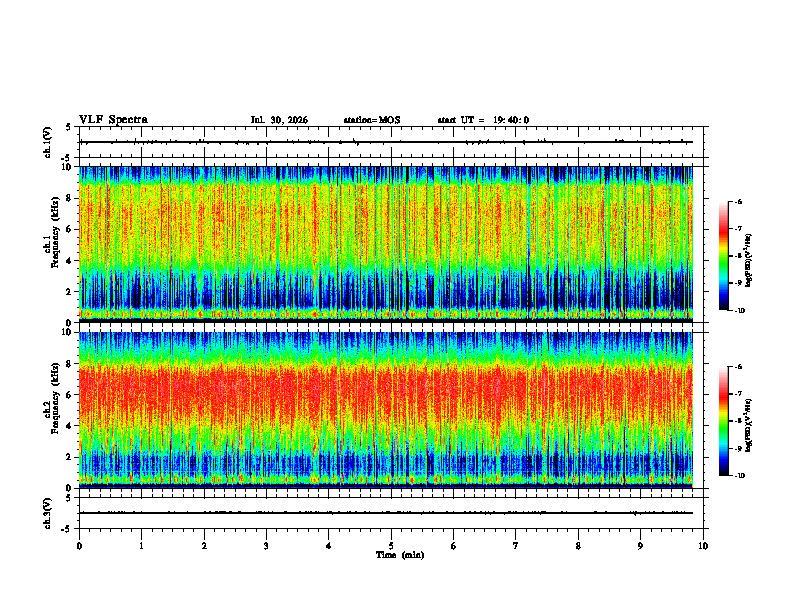792x612 pixels.
Task: Click time axis tick label "5"
Action: (x=391, y=546)
